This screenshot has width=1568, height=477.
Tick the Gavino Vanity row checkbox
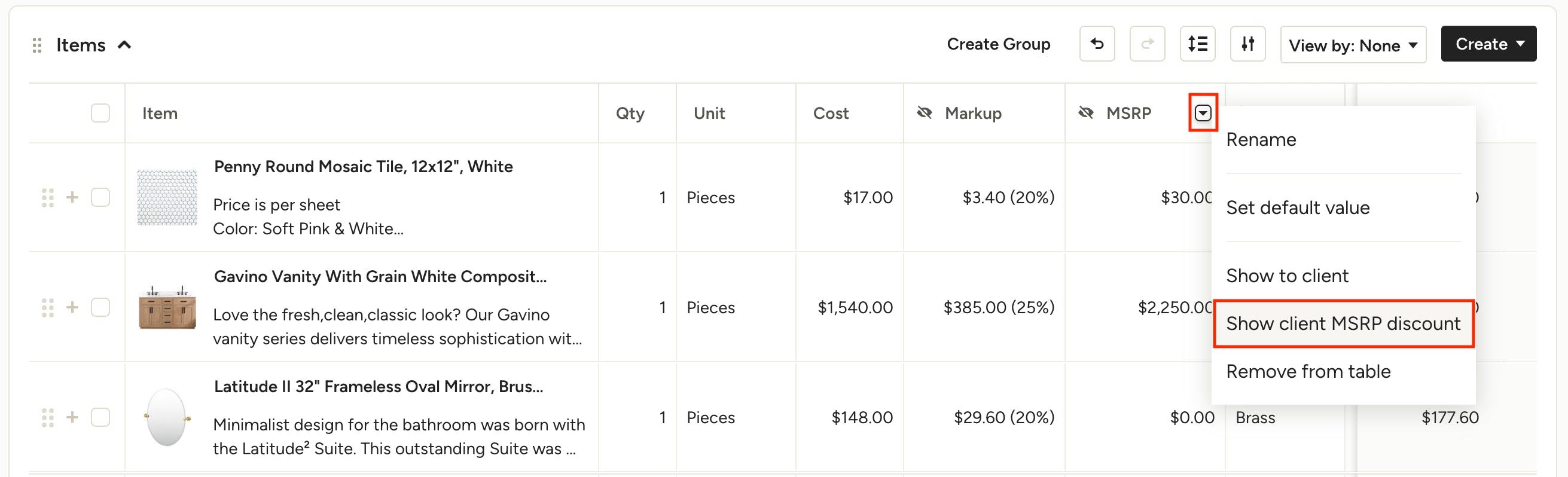click(100, 307)
